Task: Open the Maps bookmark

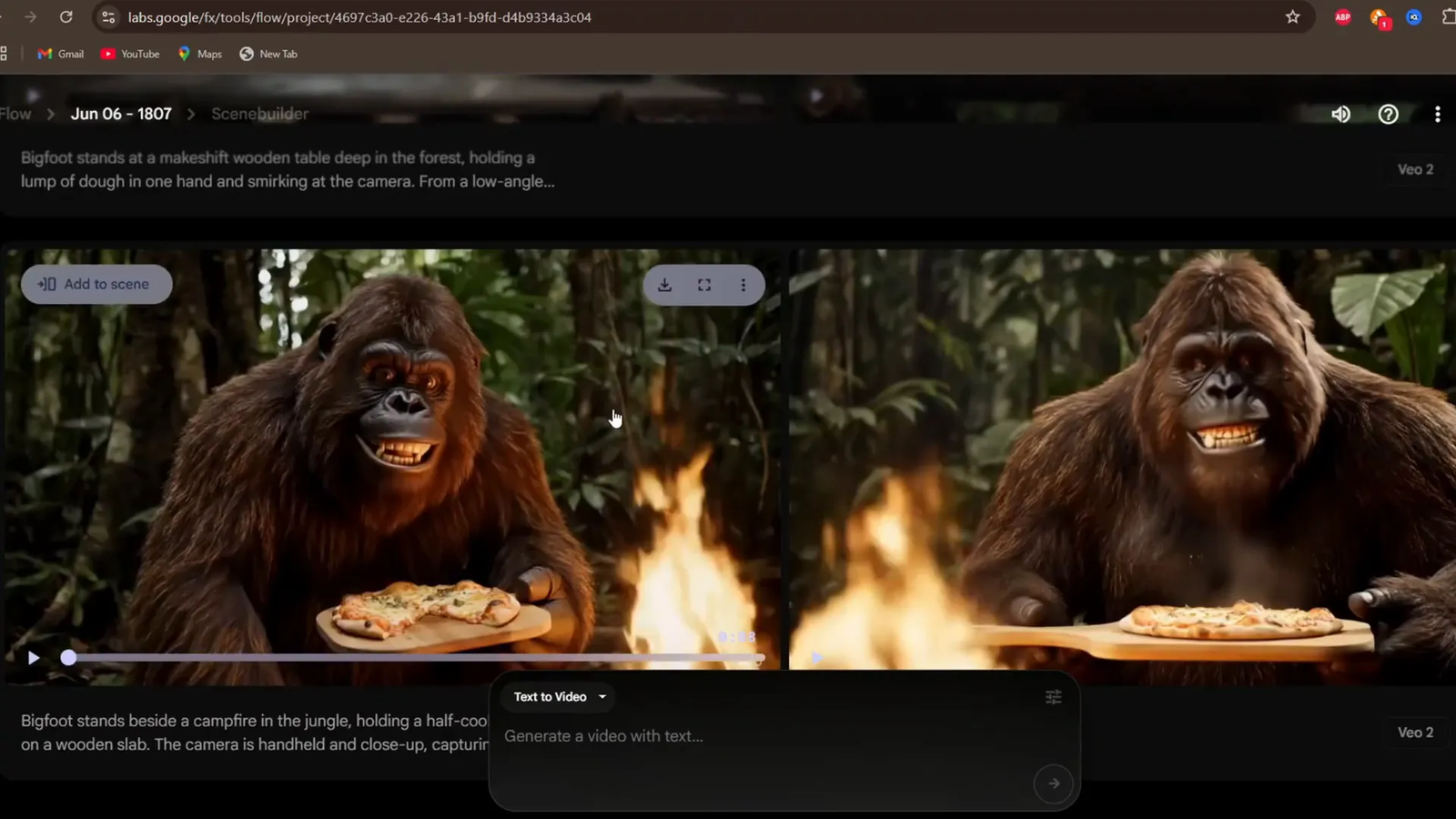Action: 200,54
